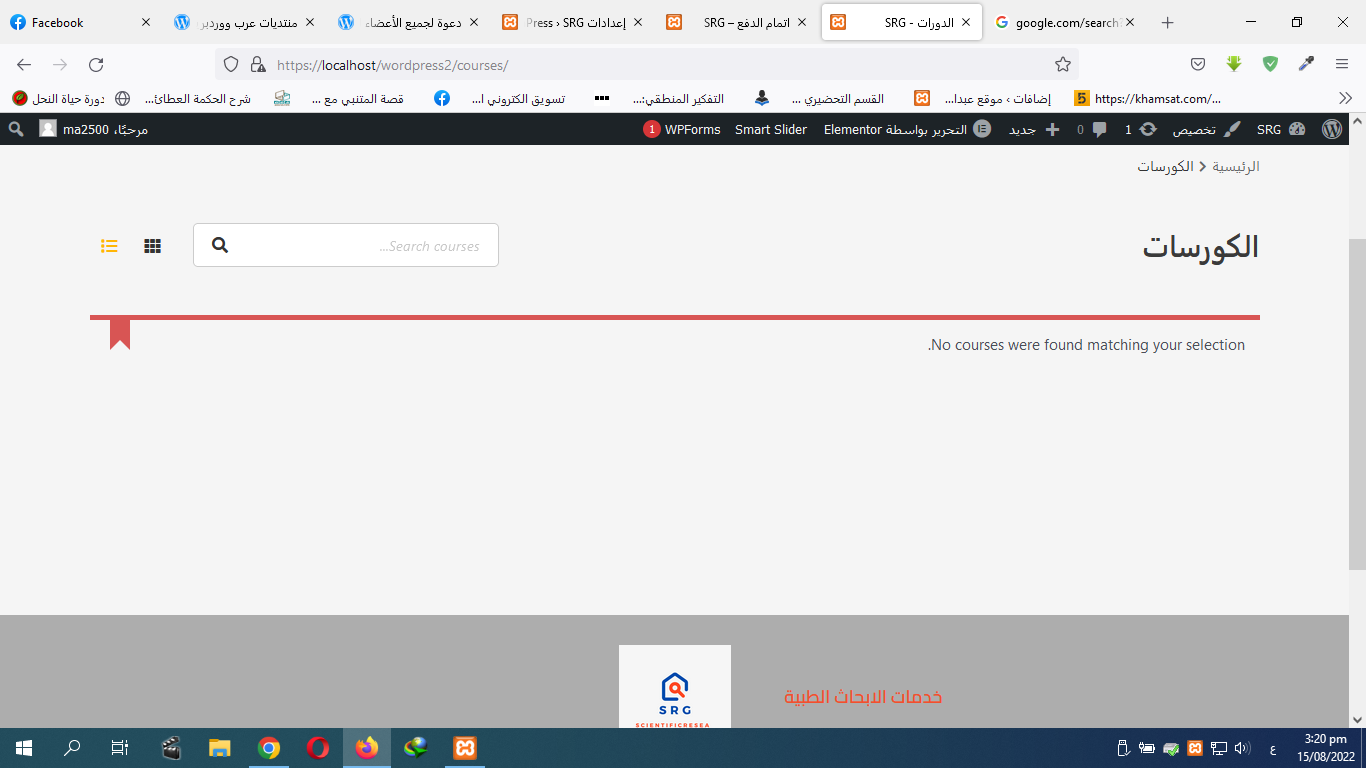Open the شرح الحكمة العطائ bookmark

coord(183,98)
